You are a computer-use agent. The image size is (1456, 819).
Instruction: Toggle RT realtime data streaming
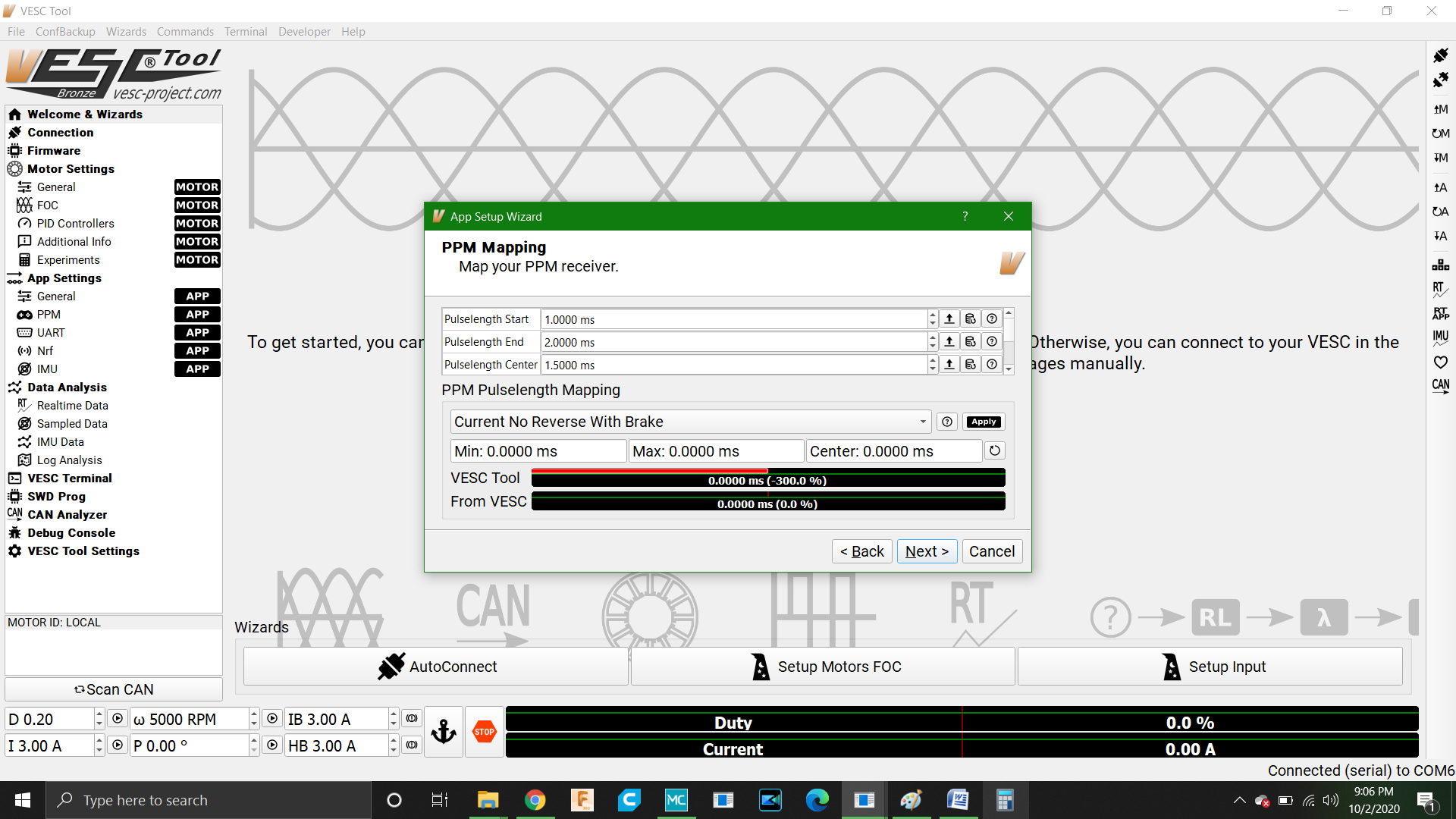click(1440, 289)
